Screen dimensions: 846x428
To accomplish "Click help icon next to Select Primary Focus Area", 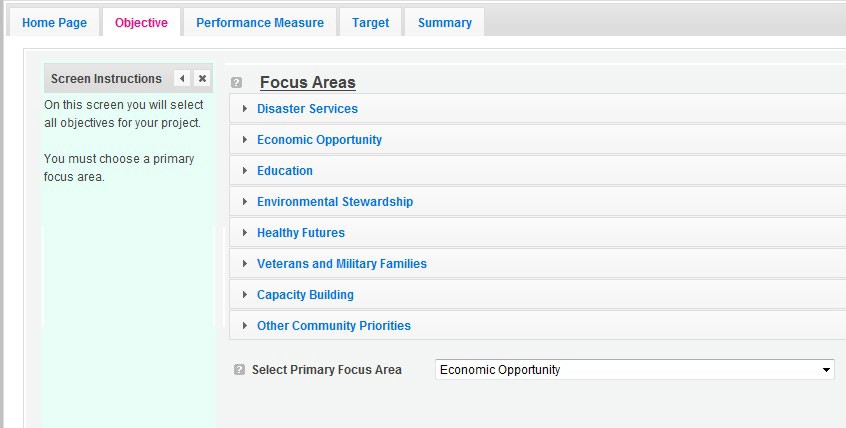I will (x=239, y=370).
